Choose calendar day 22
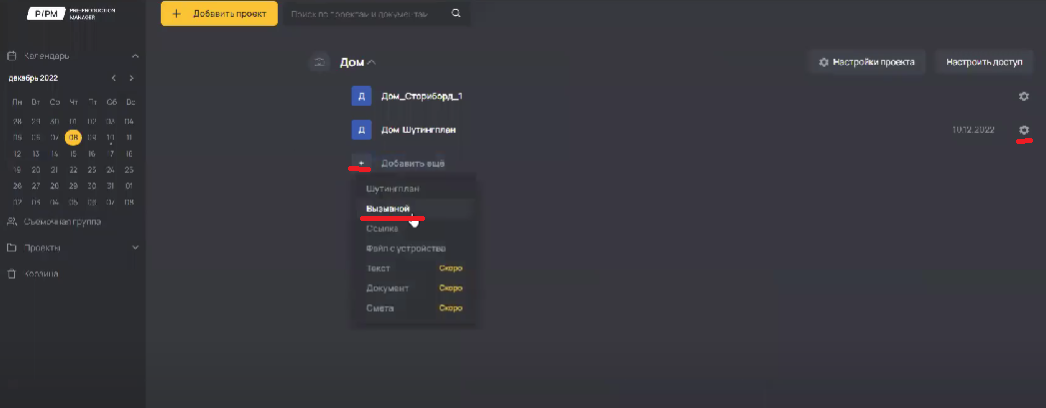Screen dimensions: 1046x408 (x=73, y=169)
